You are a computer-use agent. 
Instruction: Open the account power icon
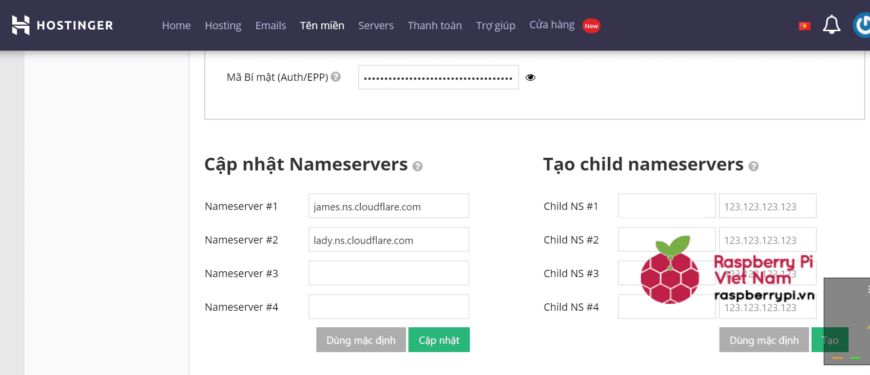point(862,26)
